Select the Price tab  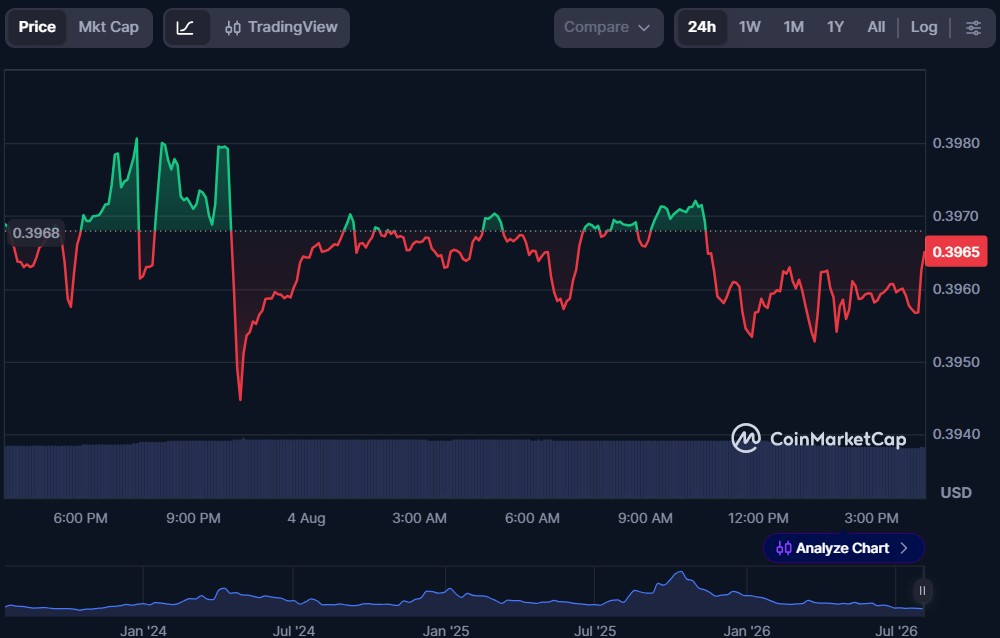37,27
